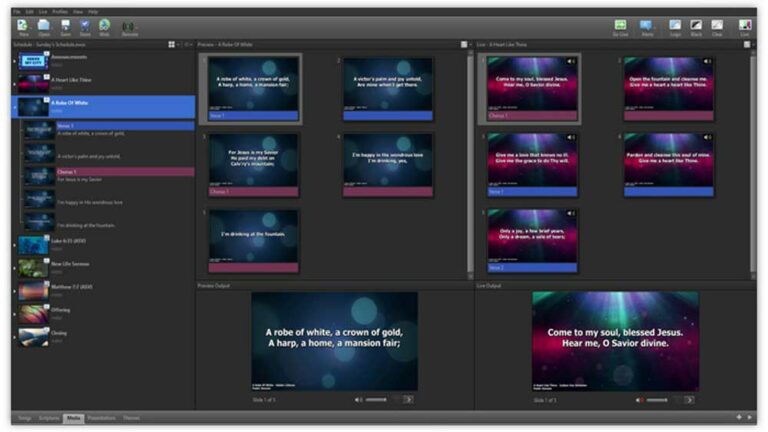
Task: Open the Preview panel view dropdown arrow
Action: click(470, 45)
